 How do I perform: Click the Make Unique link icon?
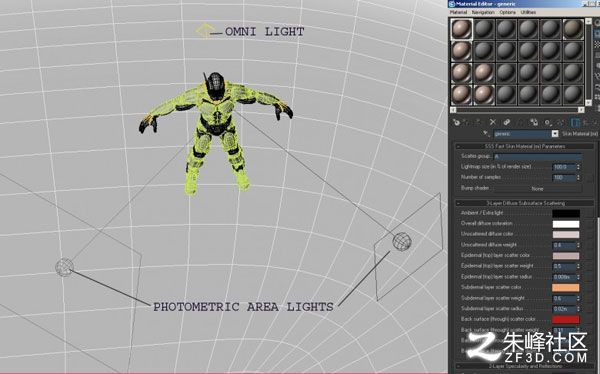tap(507, 122)
